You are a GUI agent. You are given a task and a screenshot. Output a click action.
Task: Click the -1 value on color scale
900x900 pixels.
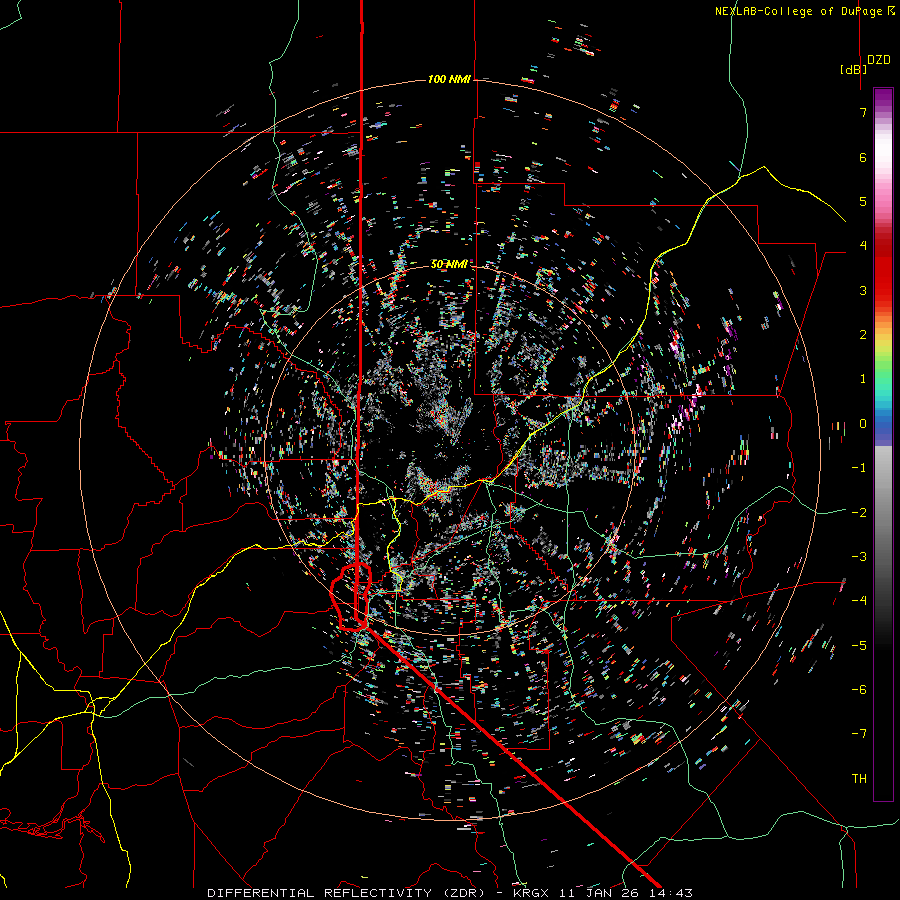pos(859,468)
